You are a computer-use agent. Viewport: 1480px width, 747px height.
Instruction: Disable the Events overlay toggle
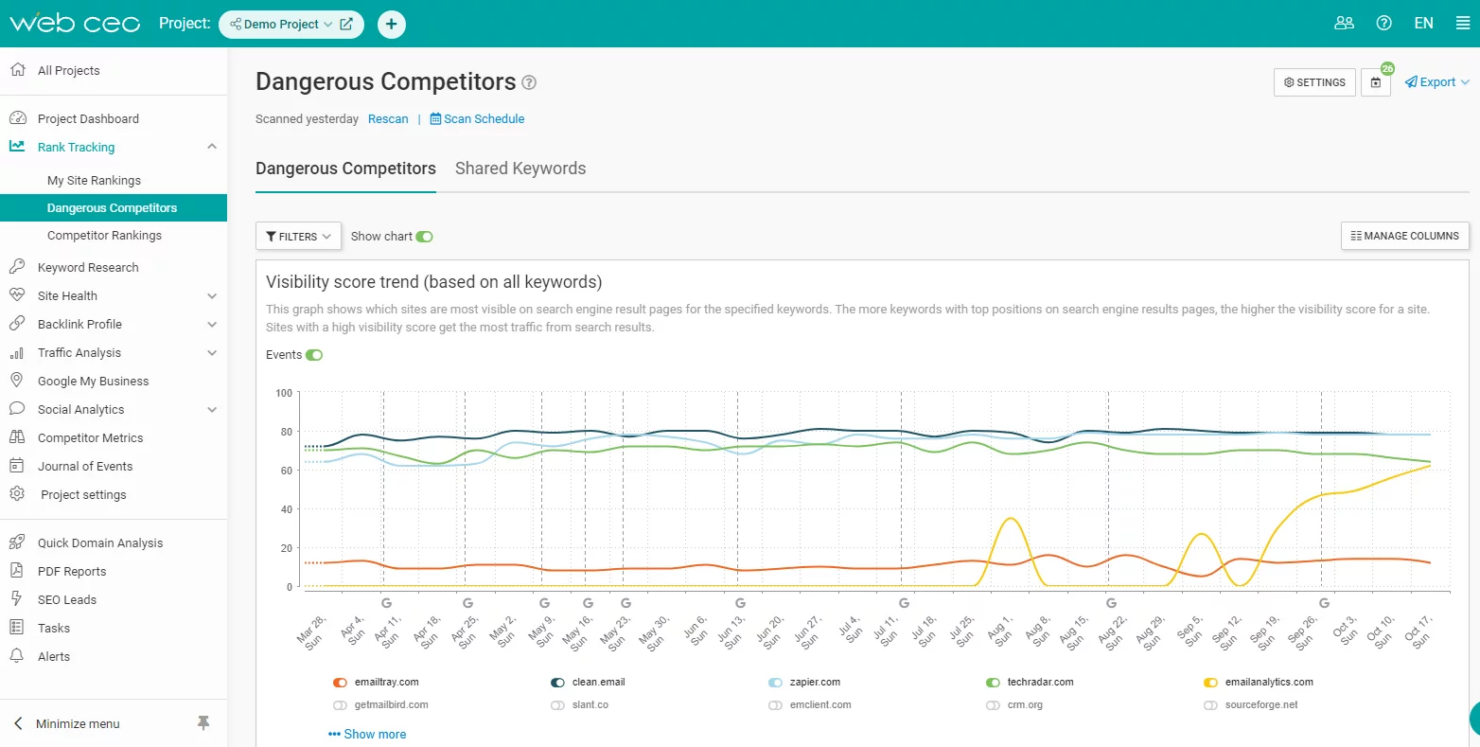click(x=316, y=354)
